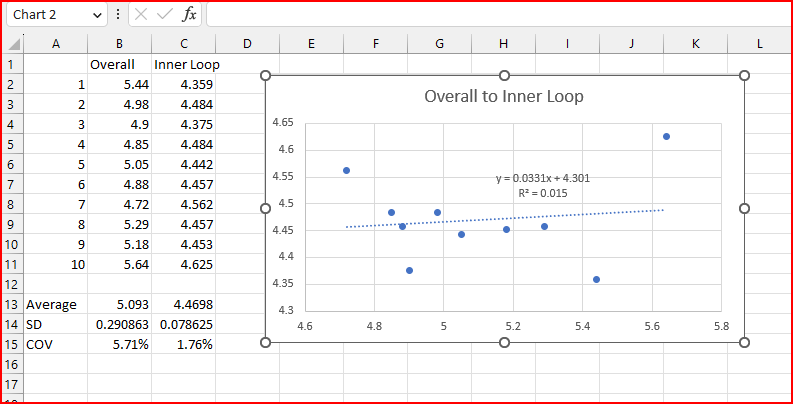Select the chart title 'Overall to Inner Loop'
Image resolution: width=793 pixels, height=404 pixels.
pos(504,97)
